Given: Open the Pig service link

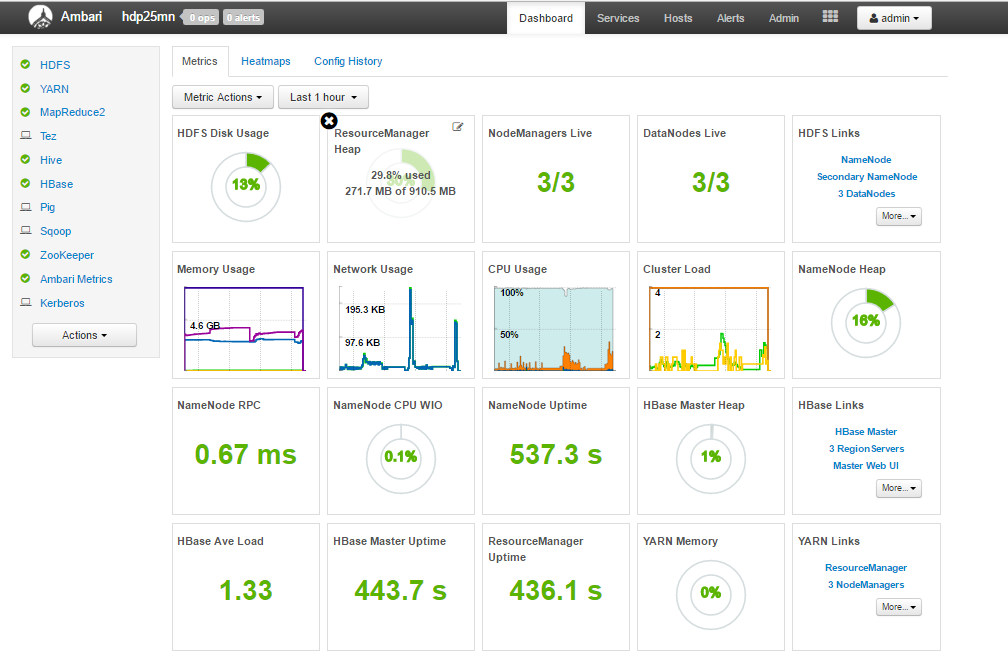Looking at the screenshot, I should [48, 207].
